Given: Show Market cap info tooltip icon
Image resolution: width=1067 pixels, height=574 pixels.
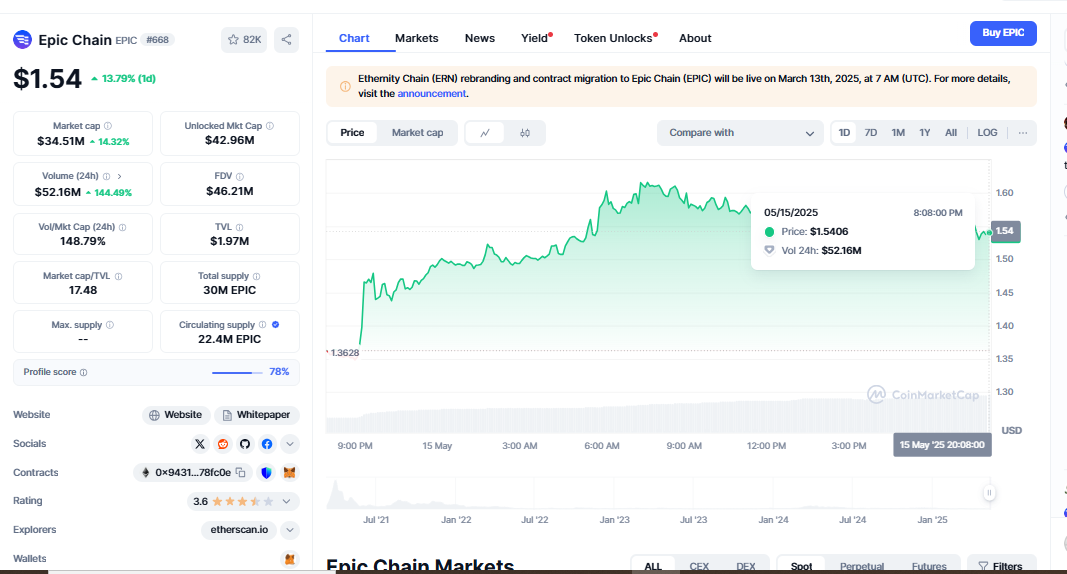Looking at the screenshot, I should [108, 126].
